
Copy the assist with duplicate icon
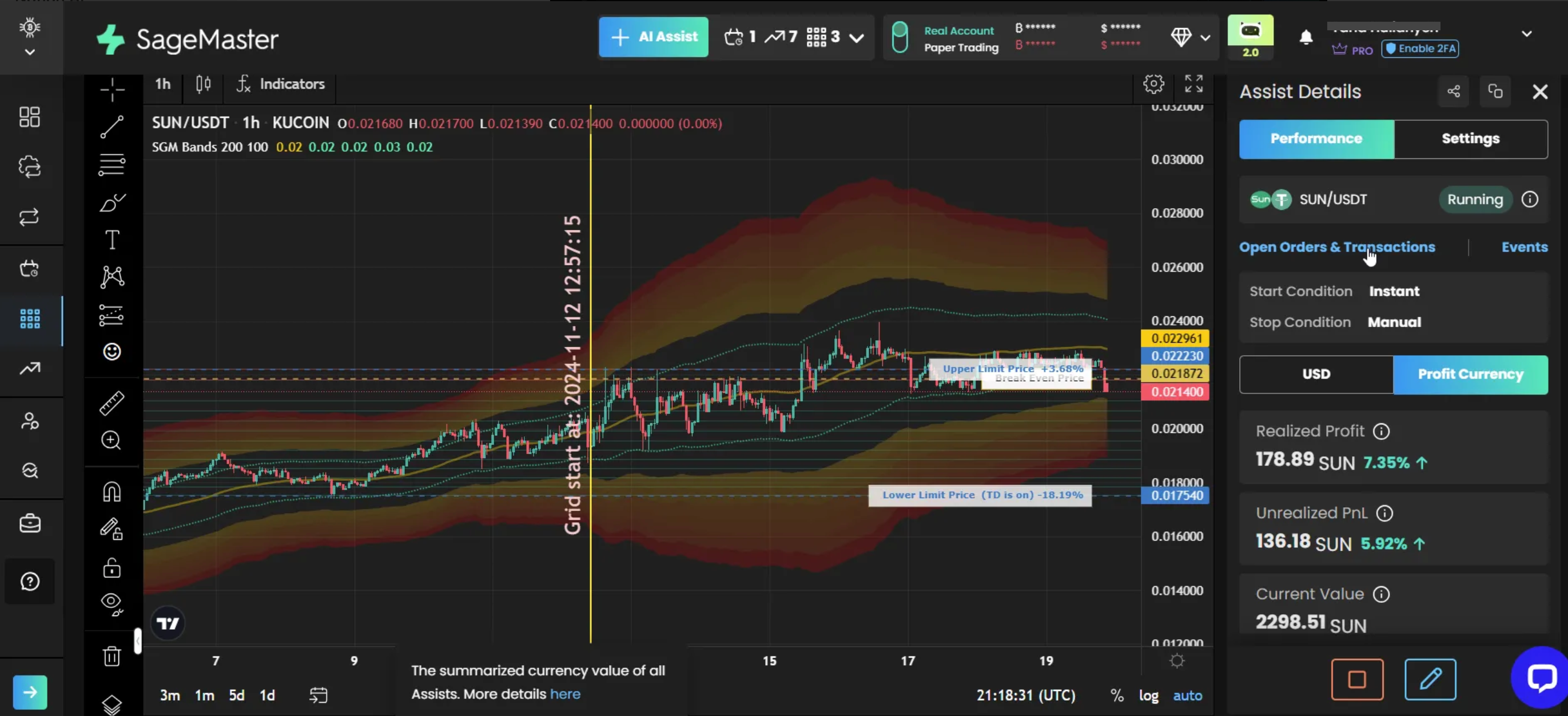tap(1495, 92)
